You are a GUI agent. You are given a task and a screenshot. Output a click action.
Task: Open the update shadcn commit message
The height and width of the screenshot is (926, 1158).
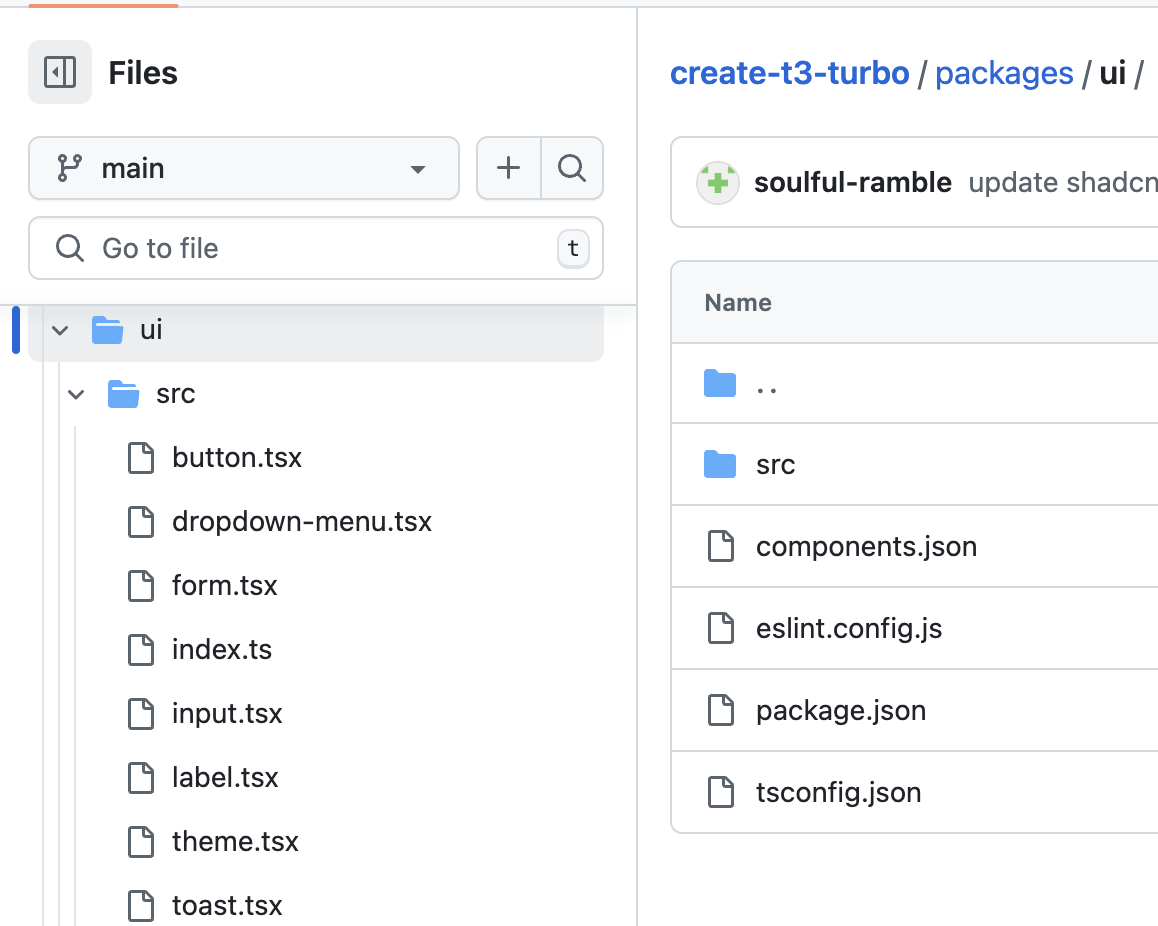coord(1063,182)
